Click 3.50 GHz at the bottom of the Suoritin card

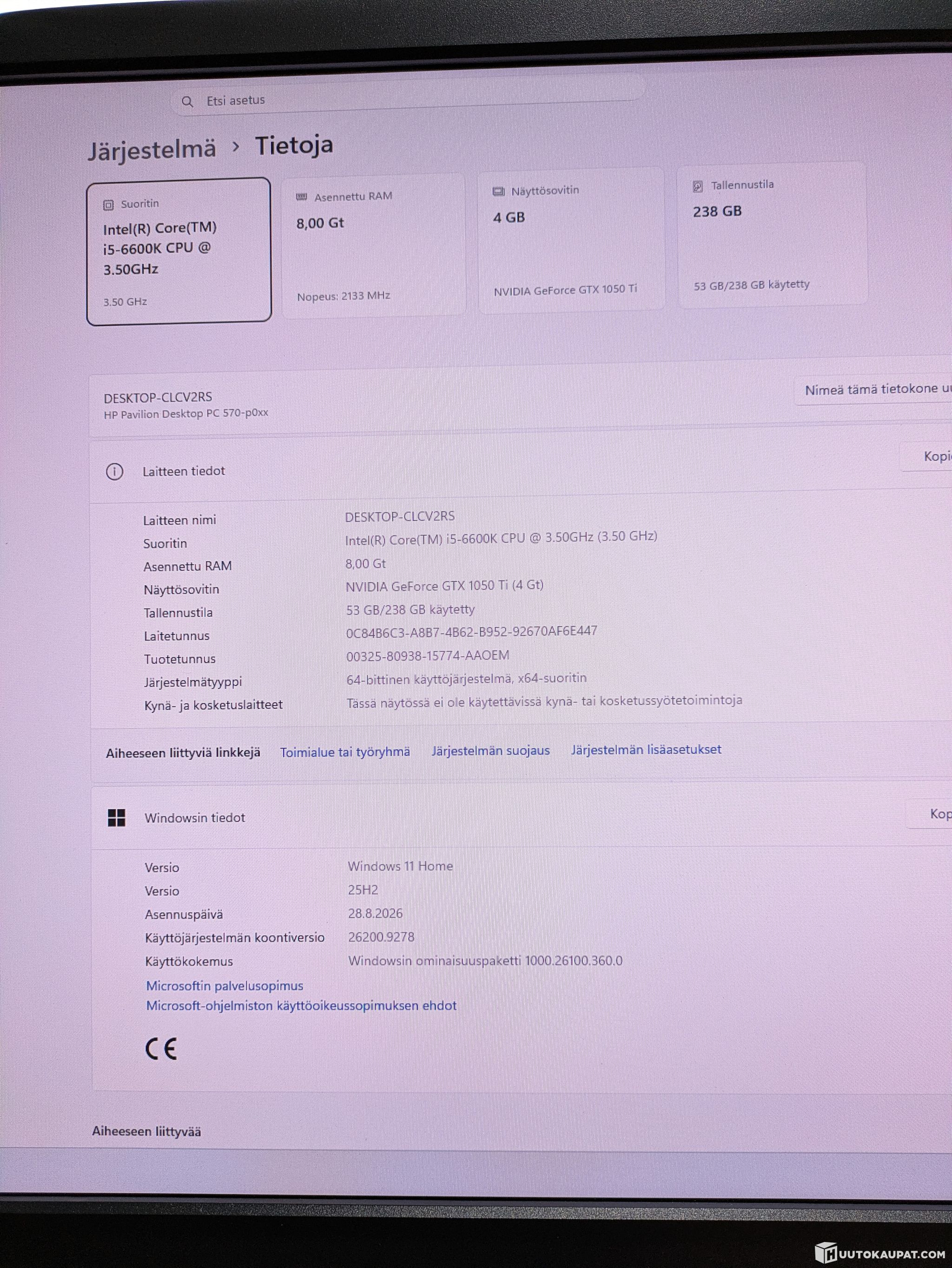pos(125,302)
